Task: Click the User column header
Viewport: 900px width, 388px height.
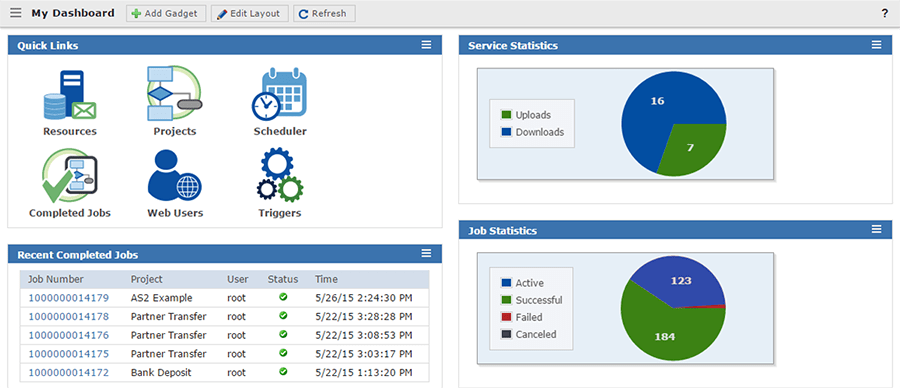Action: pos(238,280)
